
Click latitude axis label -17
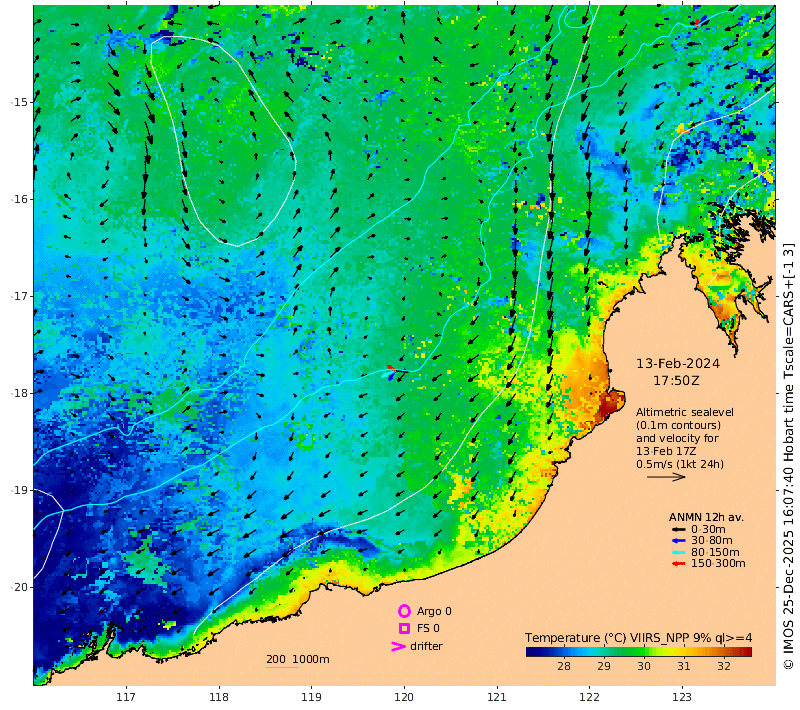tap(20, 296)
